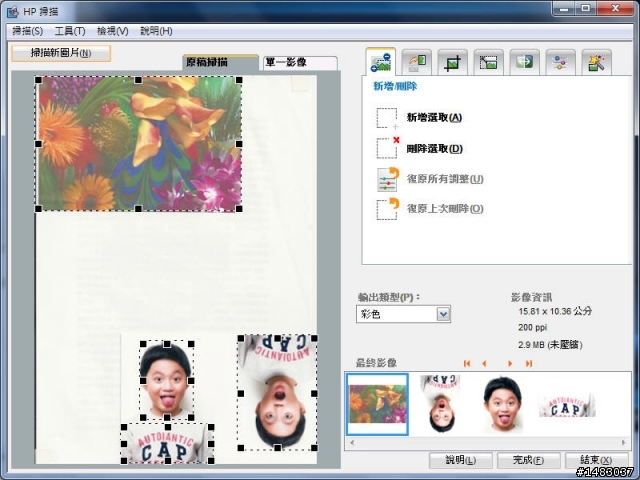Open 輸出類型 color dropdown
The image size is (640, 480).
click(x=403, y=314)
